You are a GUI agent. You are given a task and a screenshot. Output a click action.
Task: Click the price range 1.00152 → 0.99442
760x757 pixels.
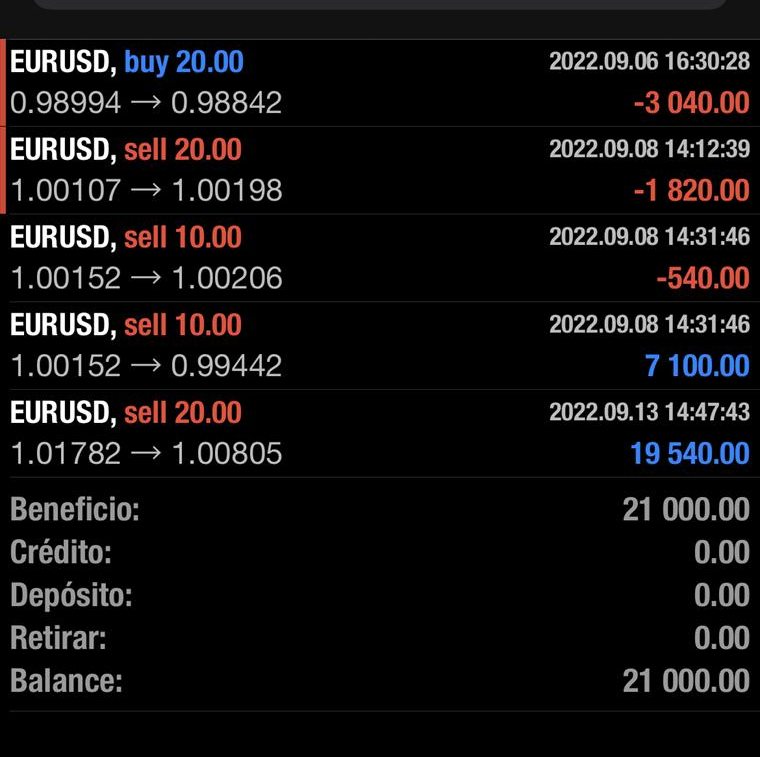[x=146, y=365]
